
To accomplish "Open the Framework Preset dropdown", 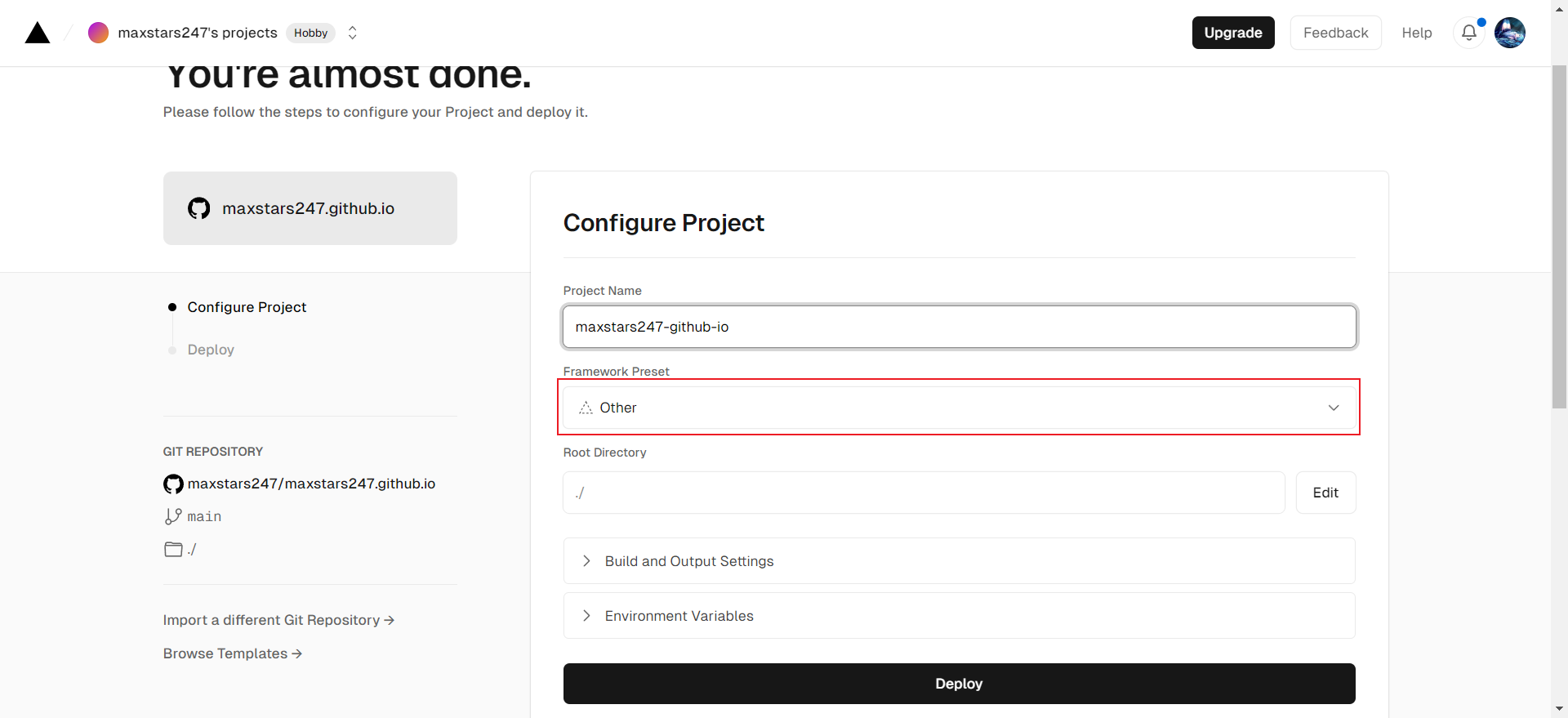I will (x=959, y=408).
